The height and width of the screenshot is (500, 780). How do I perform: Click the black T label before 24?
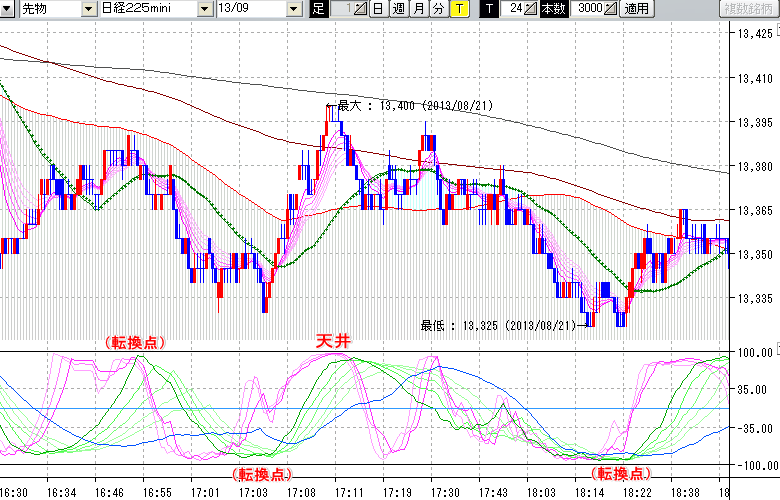click(x=488, y=9)
